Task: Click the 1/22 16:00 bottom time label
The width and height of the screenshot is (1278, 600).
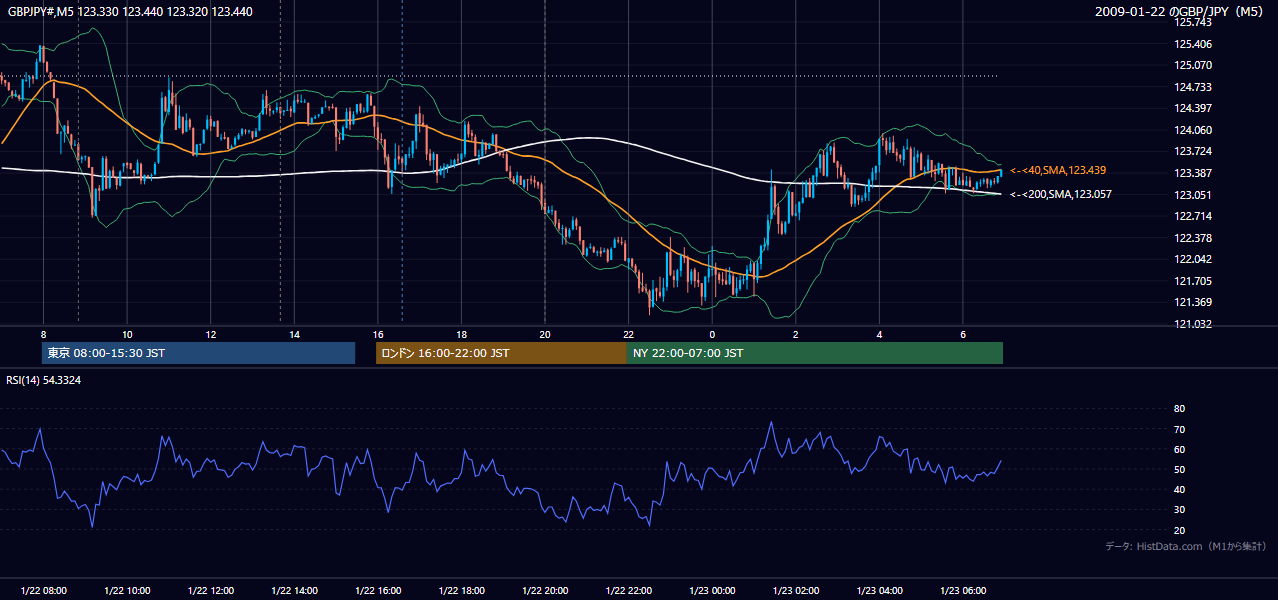Action: (378, 591)
